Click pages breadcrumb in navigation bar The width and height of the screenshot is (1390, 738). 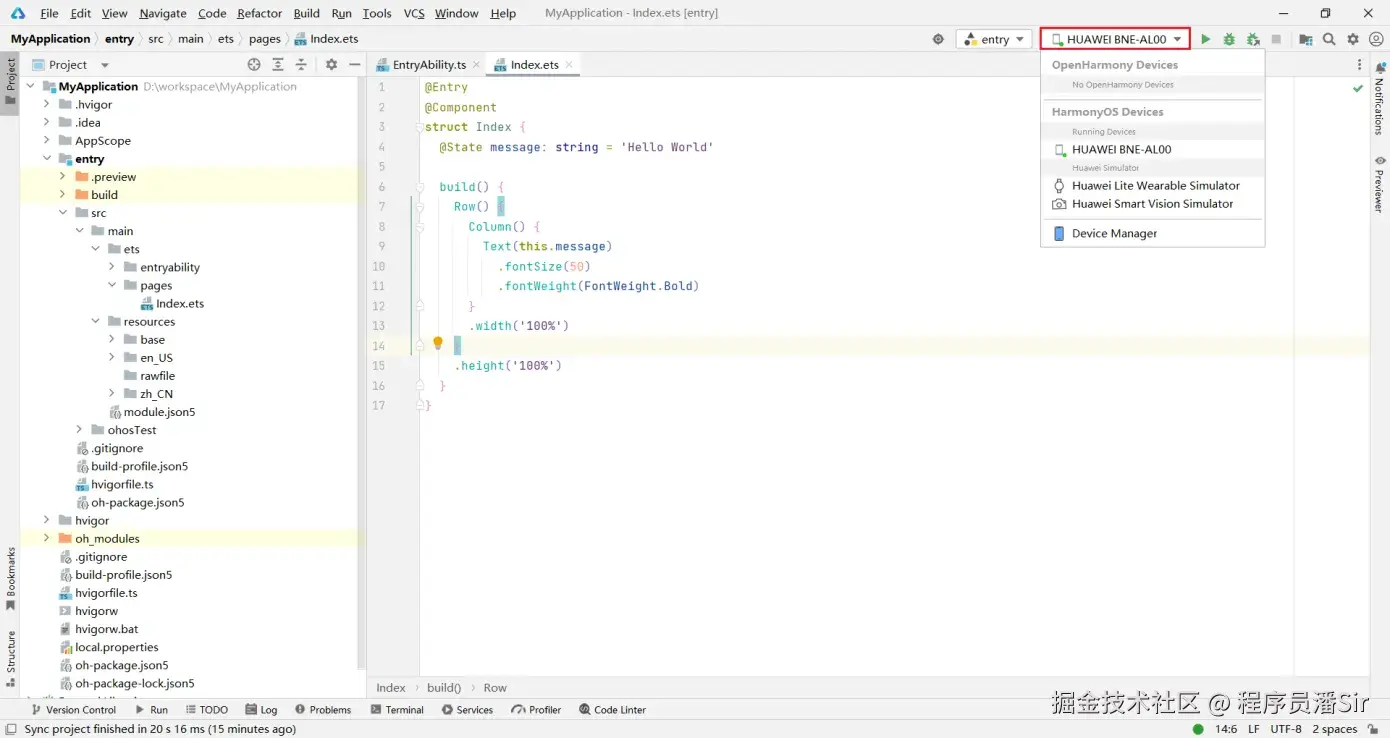[265, 39]
